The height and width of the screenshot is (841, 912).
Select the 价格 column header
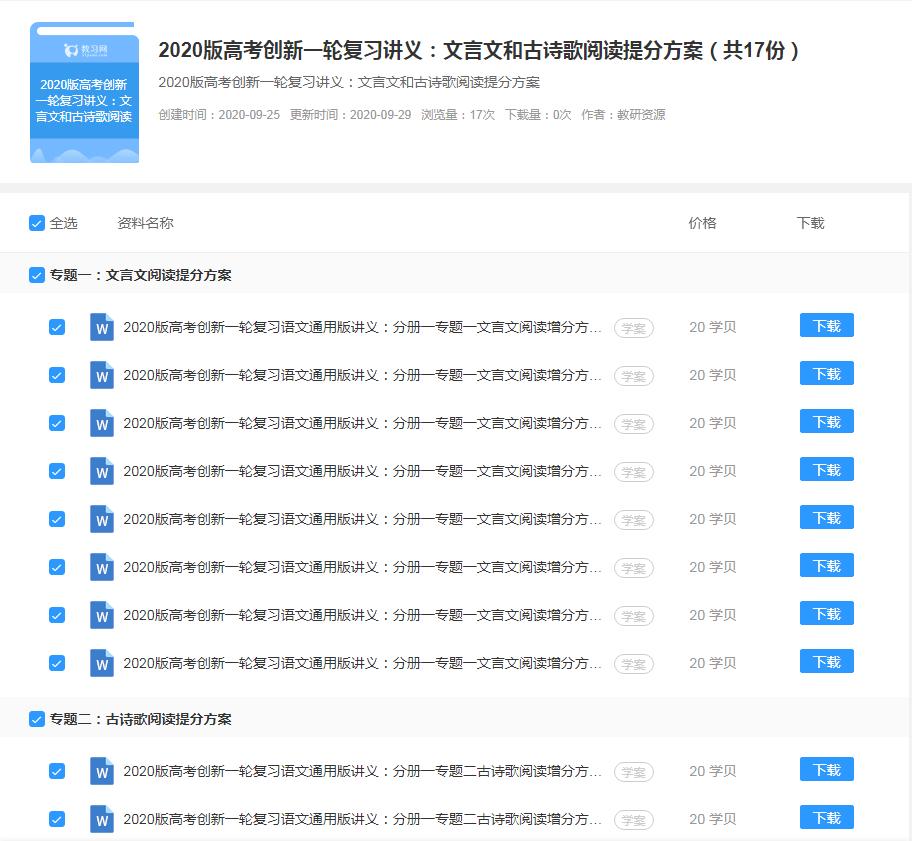click(703, 223)
